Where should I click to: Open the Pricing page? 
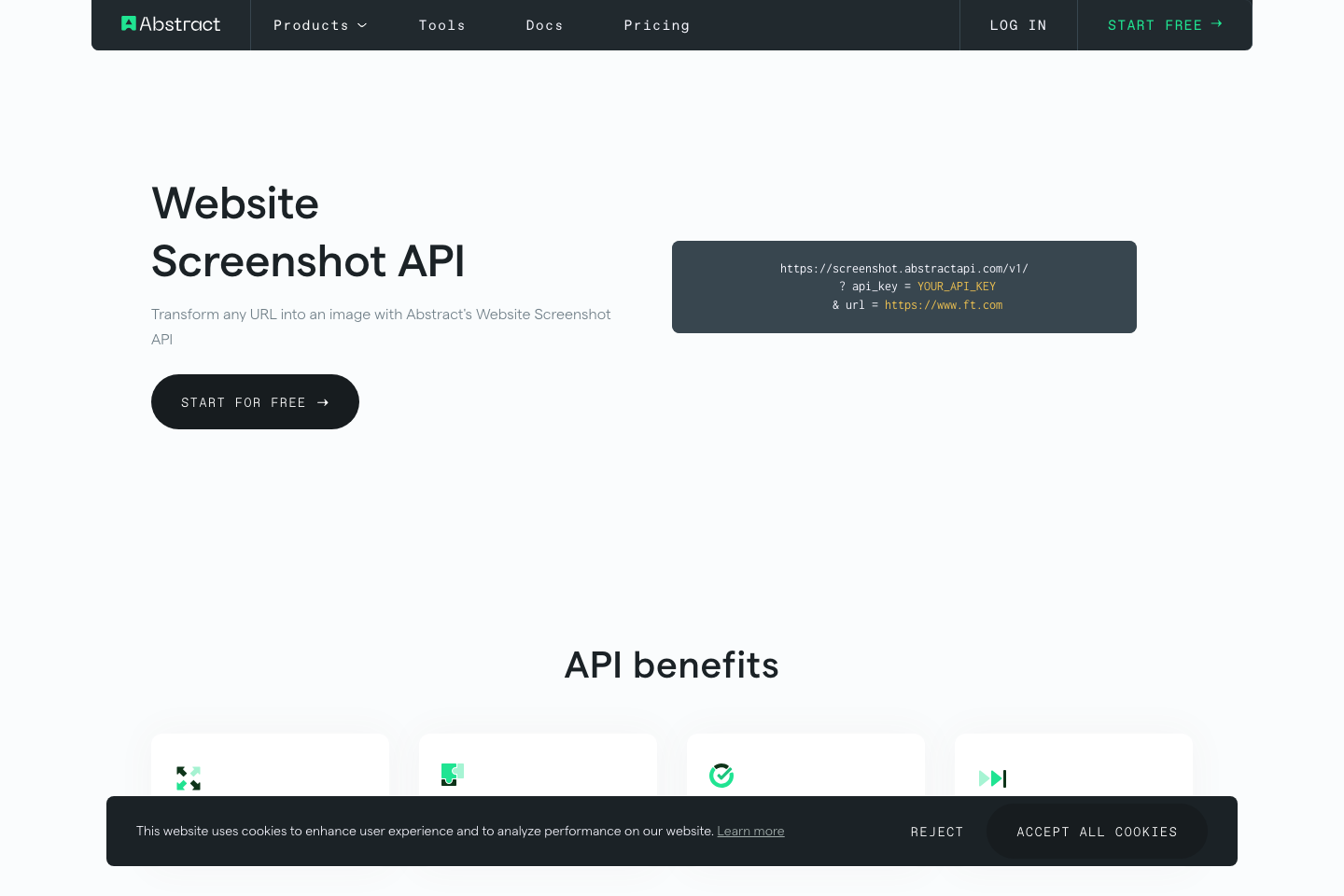point(656,25)
